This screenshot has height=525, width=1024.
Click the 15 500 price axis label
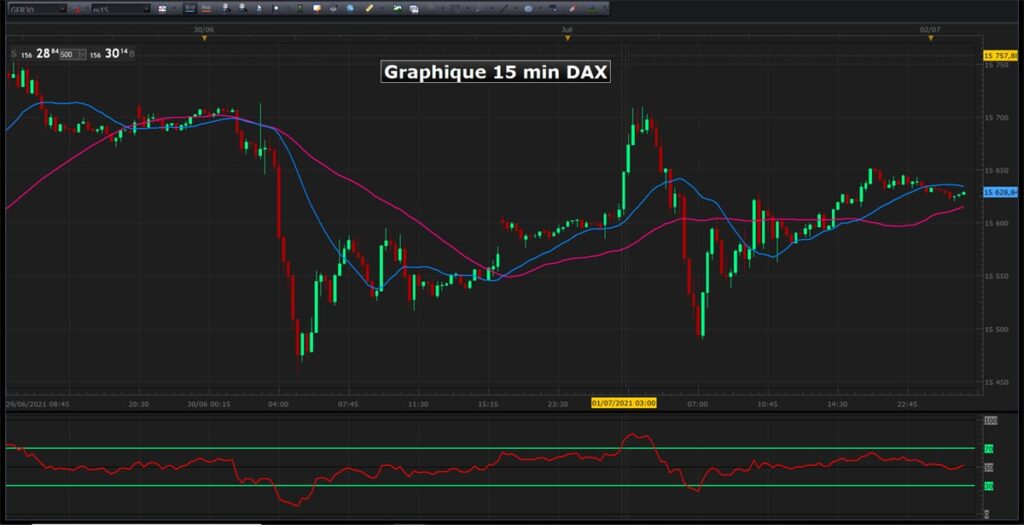(997, 329)
